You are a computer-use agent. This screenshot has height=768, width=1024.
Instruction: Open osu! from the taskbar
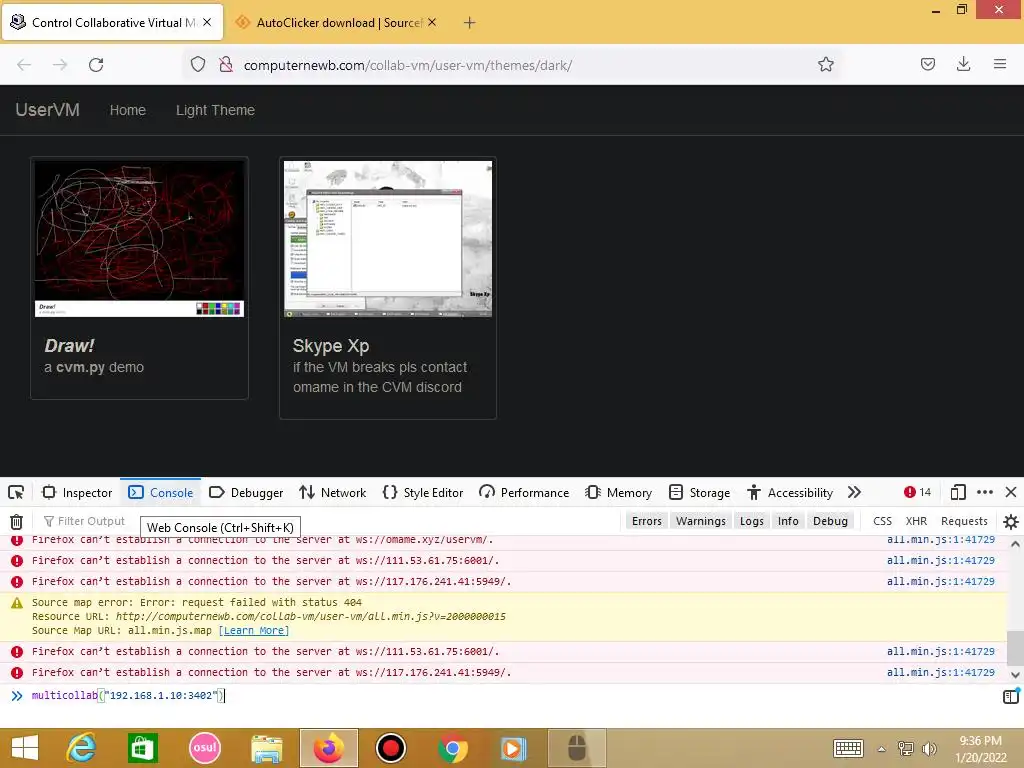point(205,748)
